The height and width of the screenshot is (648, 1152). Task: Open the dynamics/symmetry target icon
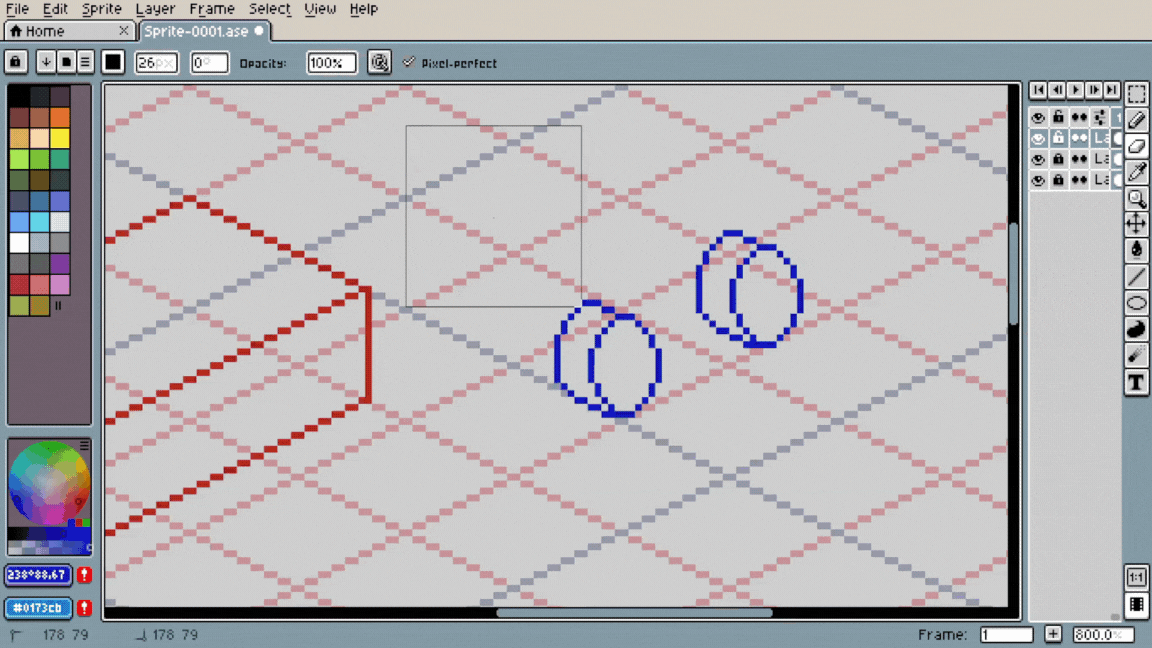pyautogui.click(x=379, y=62)
